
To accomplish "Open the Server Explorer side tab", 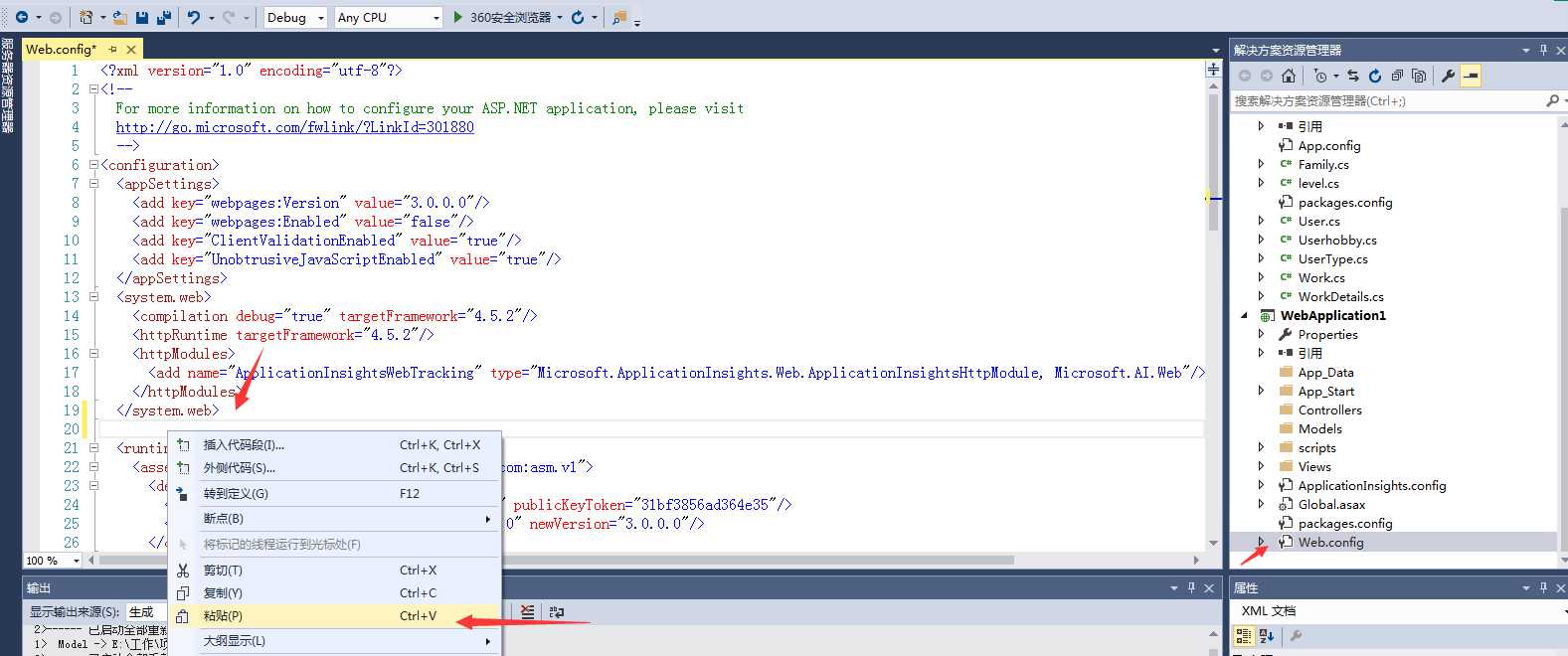I will pos(7,85).
